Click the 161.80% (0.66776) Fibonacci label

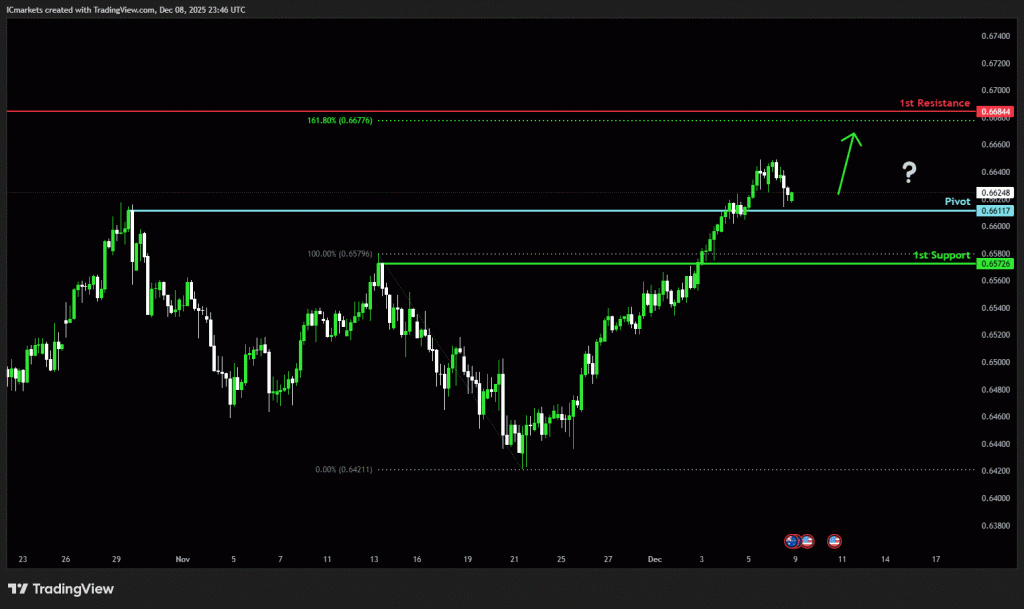pos(340,121)
